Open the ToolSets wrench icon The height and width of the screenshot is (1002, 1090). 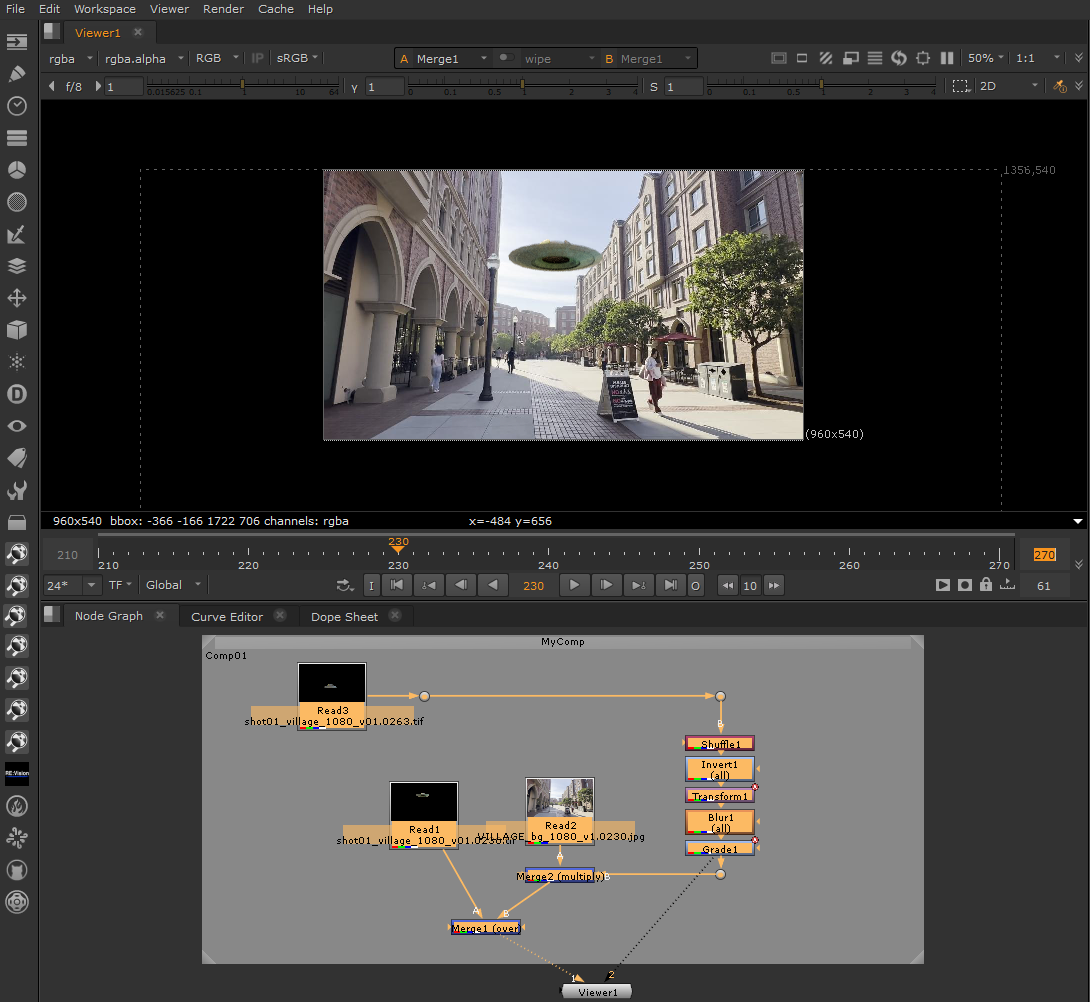click(x=17, y=490)
